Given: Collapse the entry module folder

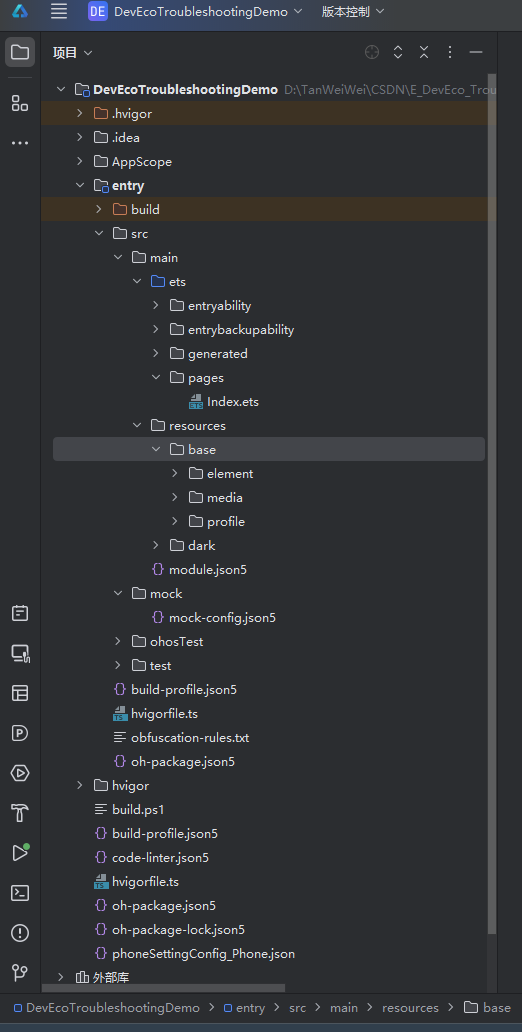Looking at the screenshot, I should click(80, 186).
